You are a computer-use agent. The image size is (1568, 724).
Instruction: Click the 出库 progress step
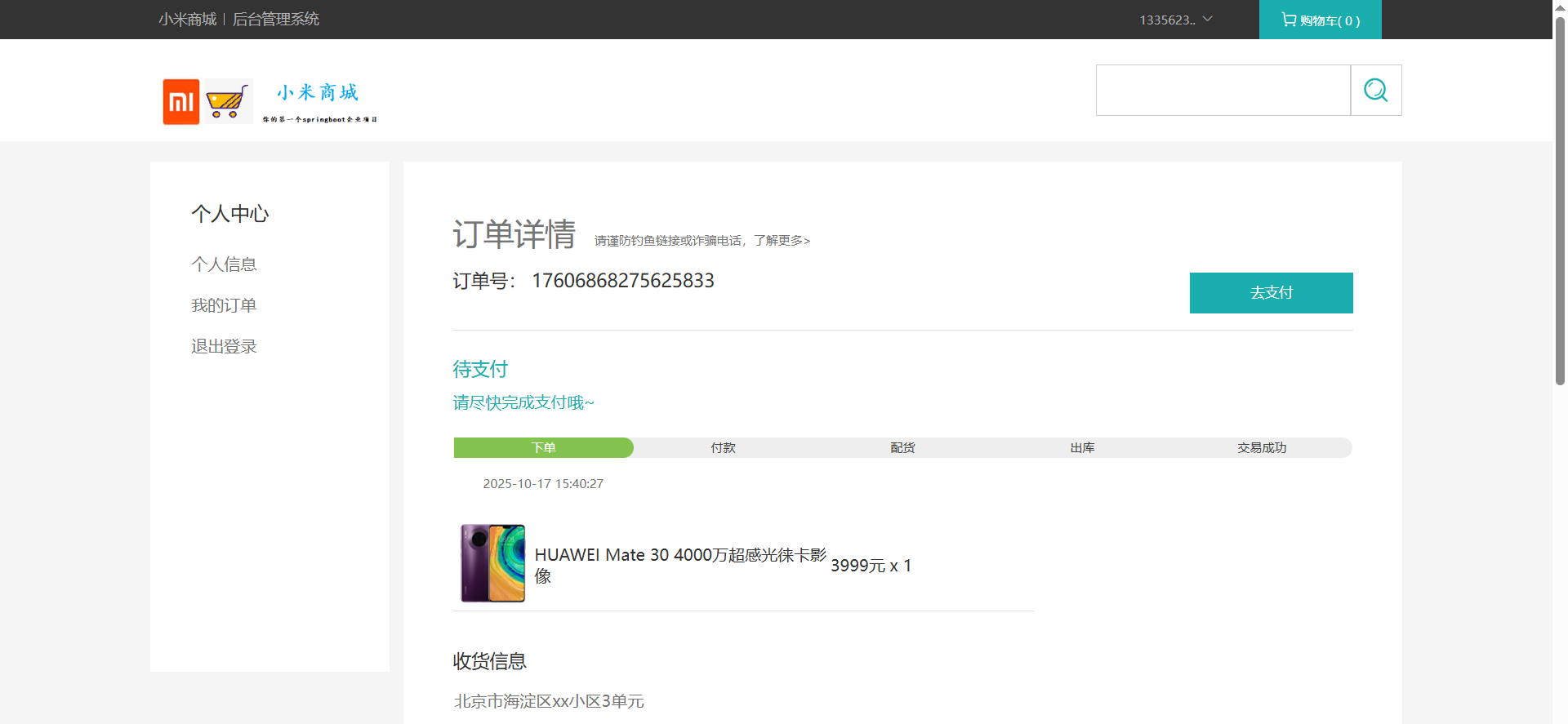point(1082,447)
